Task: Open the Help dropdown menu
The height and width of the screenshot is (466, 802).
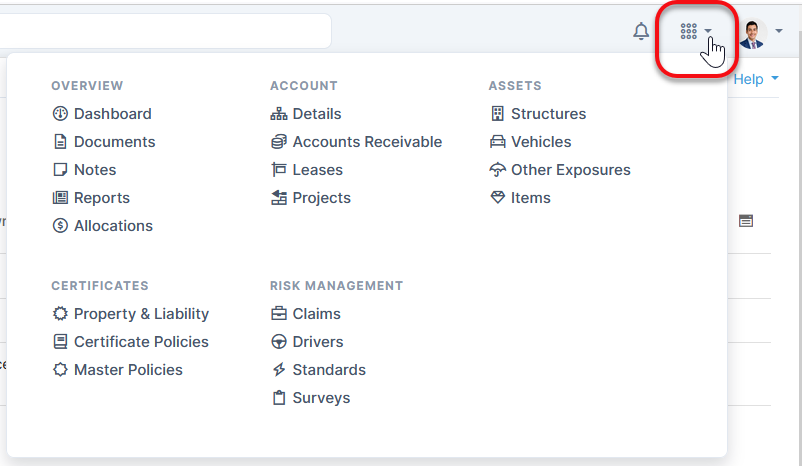Action: pyautogui.click(x=755, y=79)
